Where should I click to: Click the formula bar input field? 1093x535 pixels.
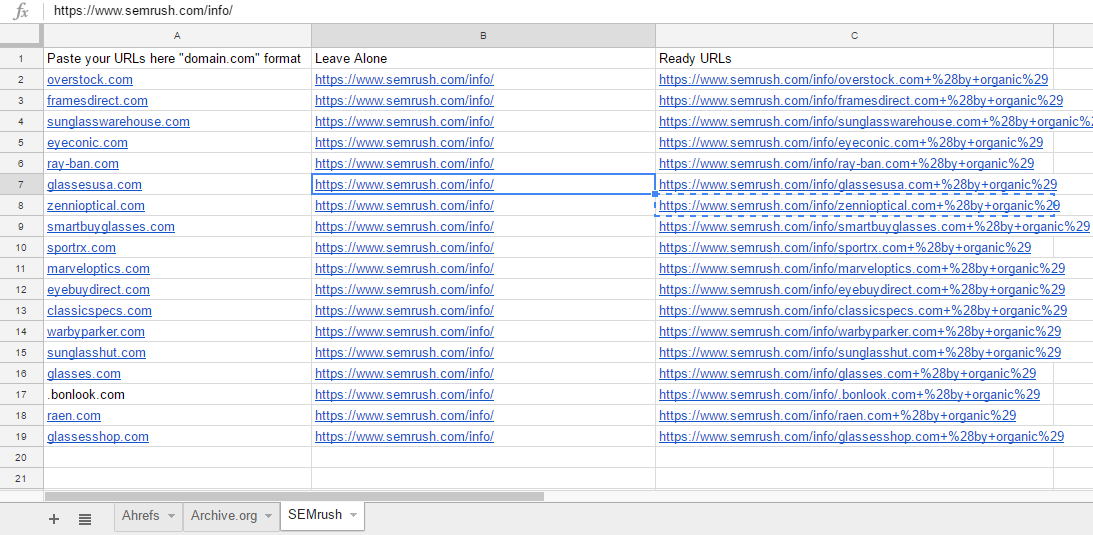[568, 11]
